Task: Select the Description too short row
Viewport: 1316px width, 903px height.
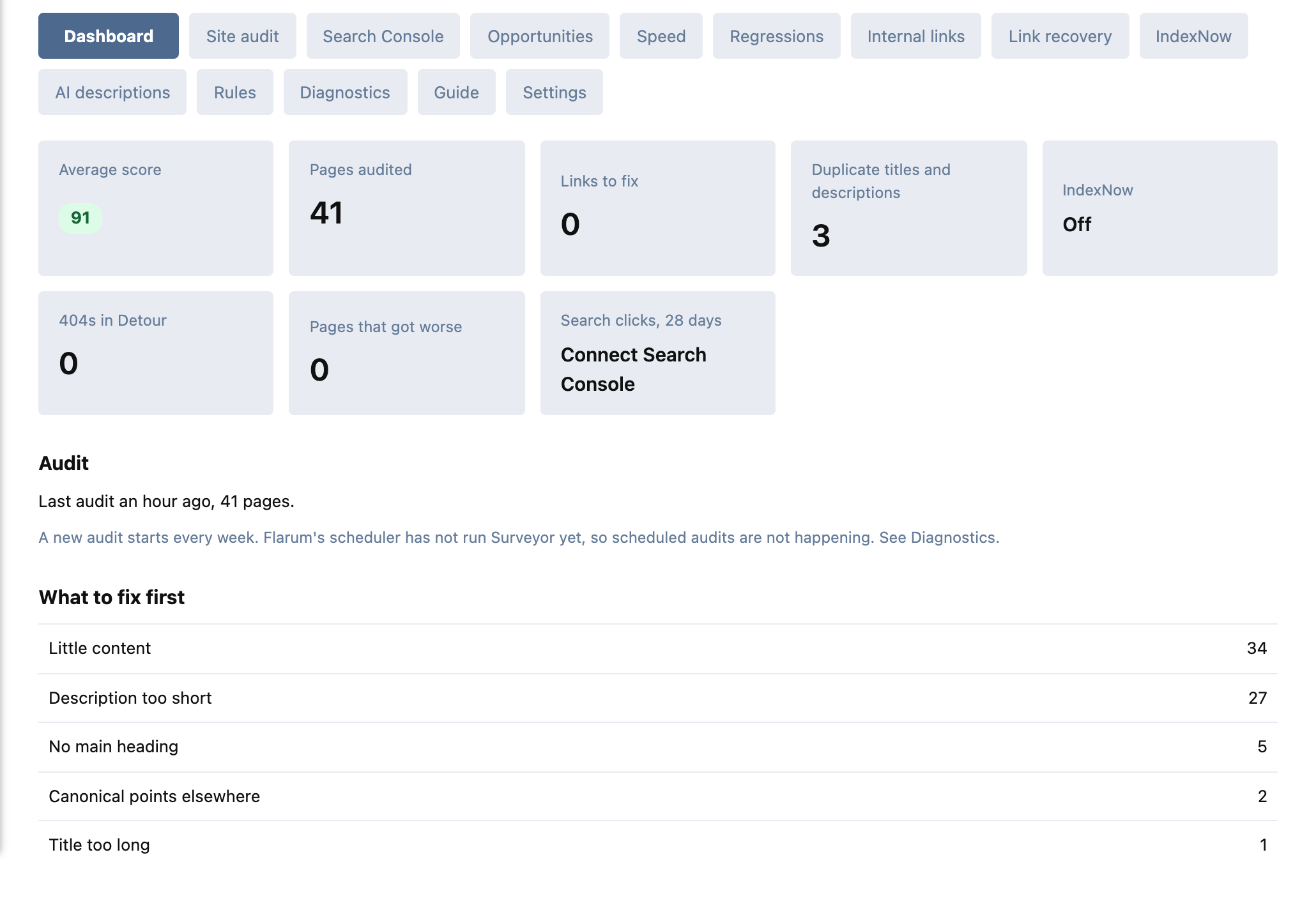Action: 658,698
